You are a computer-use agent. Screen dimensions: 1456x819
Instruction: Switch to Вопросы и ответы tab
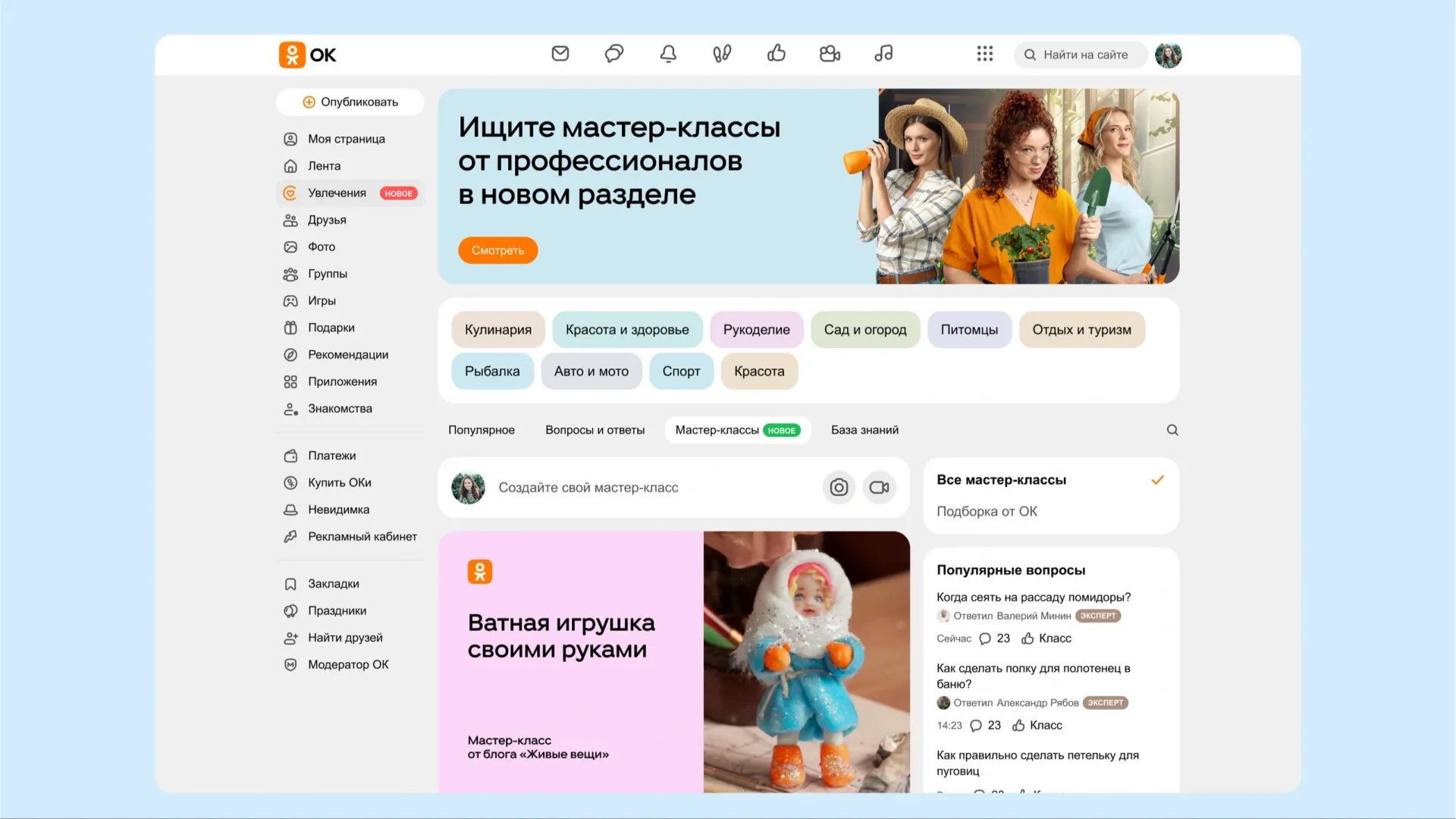point(595,430)
